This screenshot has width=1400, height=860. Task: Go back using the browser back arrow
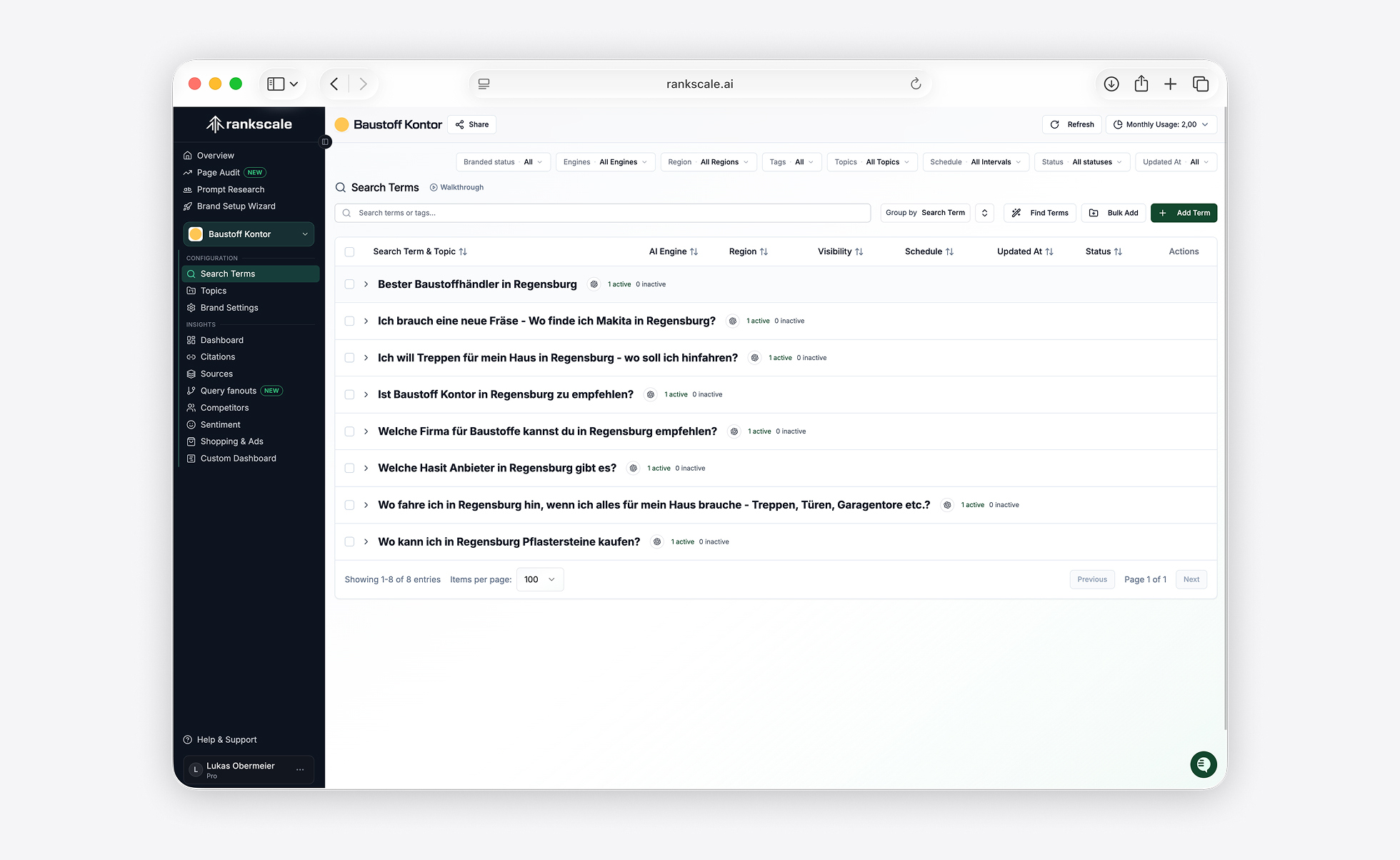(334, 84)
